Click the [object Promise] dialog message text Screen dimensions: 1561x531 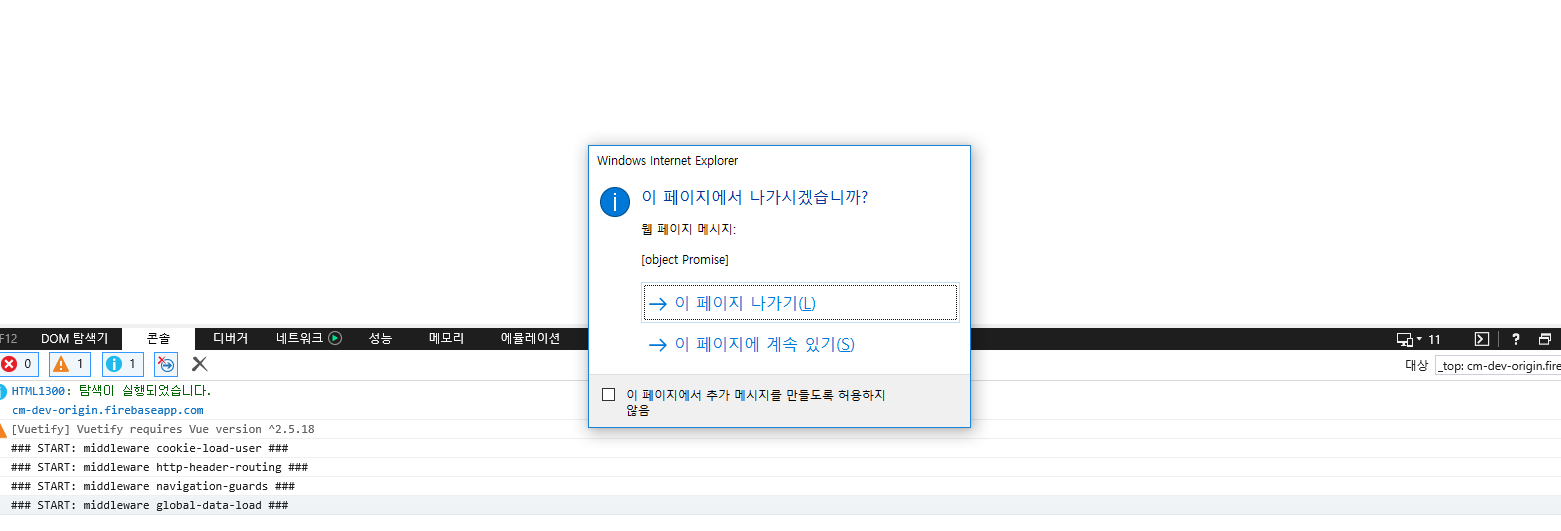pos(685,260)
